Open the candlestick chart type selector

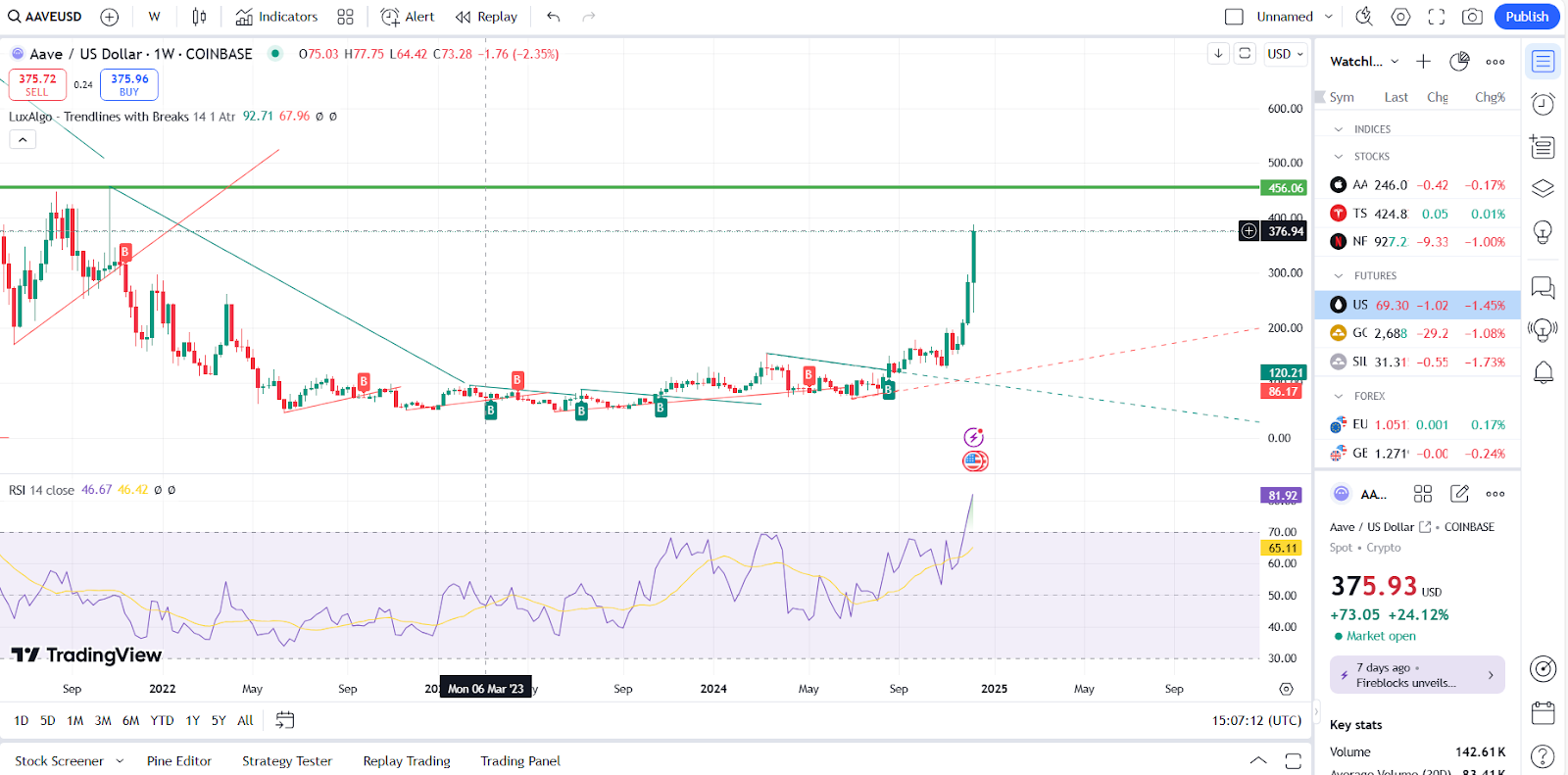click(x=199, y=17)
